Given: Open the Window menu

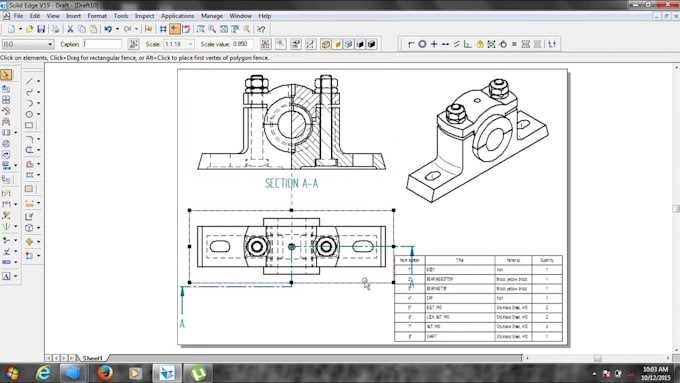Looking at the screenshot, I should pyautogui.click(x=241, y=16).
